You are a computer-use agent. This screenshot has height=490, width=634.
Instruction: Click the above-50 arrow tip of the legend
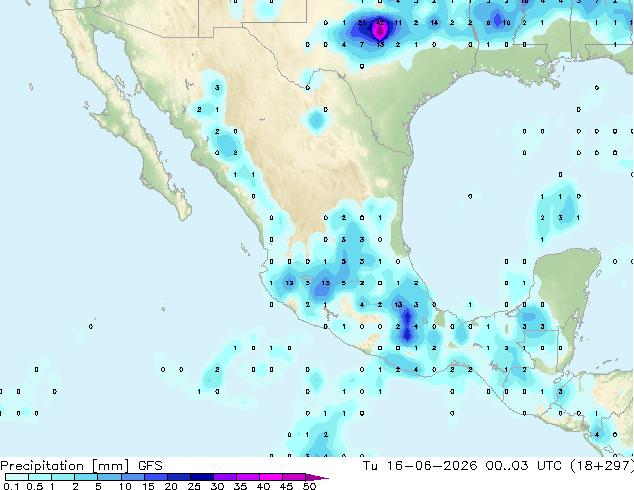tap(317, 478)
